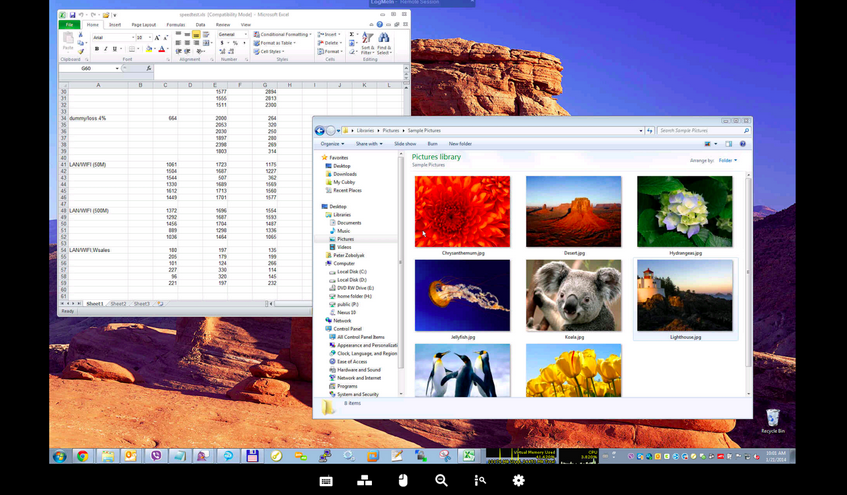The image size is (847, 495).
Task: Click the Bold formatting icon in Excel
Action: 95,48
